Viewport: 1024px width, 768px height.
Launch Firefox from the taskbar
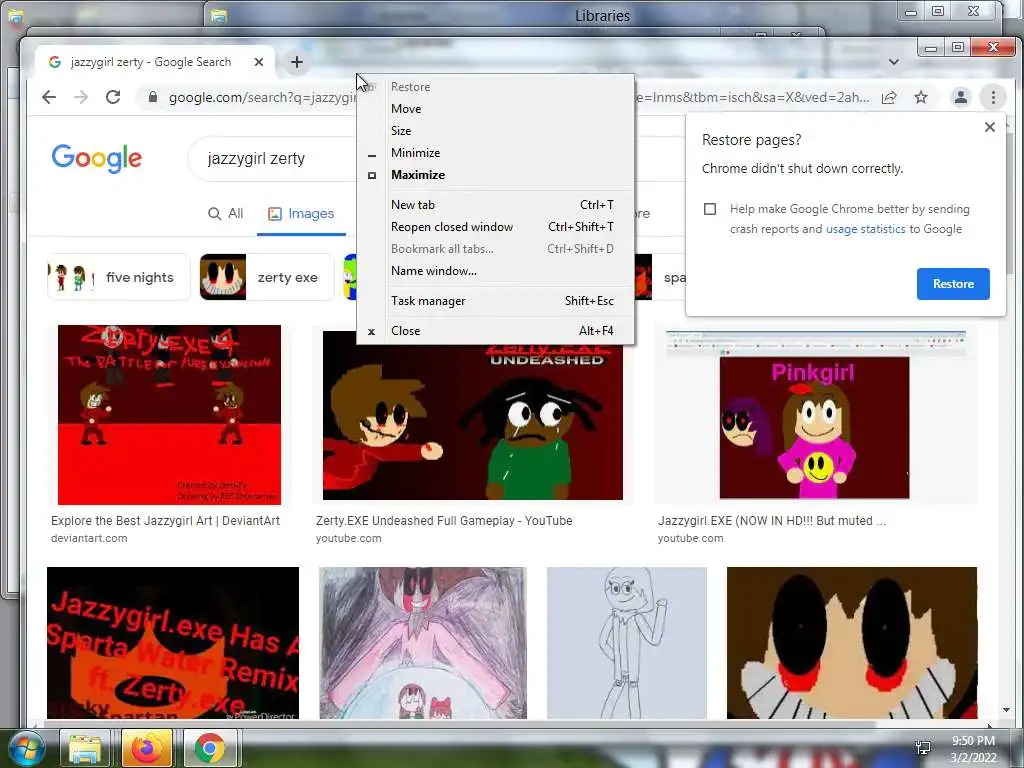147,748
